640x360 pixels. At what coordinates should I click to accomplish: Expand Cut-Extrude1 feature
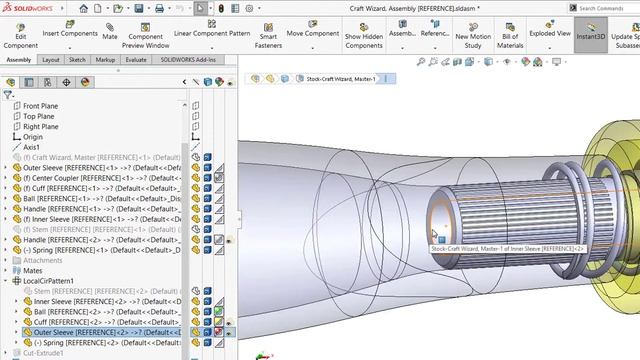click(5, 353)
